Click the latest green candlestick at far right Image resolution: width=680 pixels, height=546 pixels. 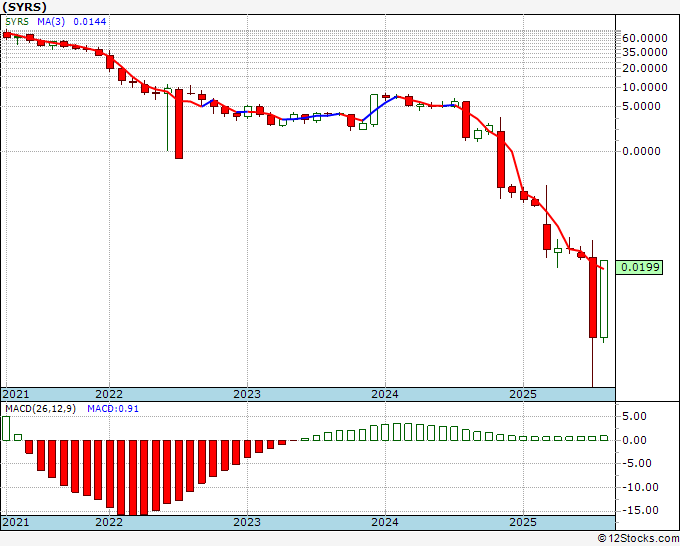pos(604,299)
